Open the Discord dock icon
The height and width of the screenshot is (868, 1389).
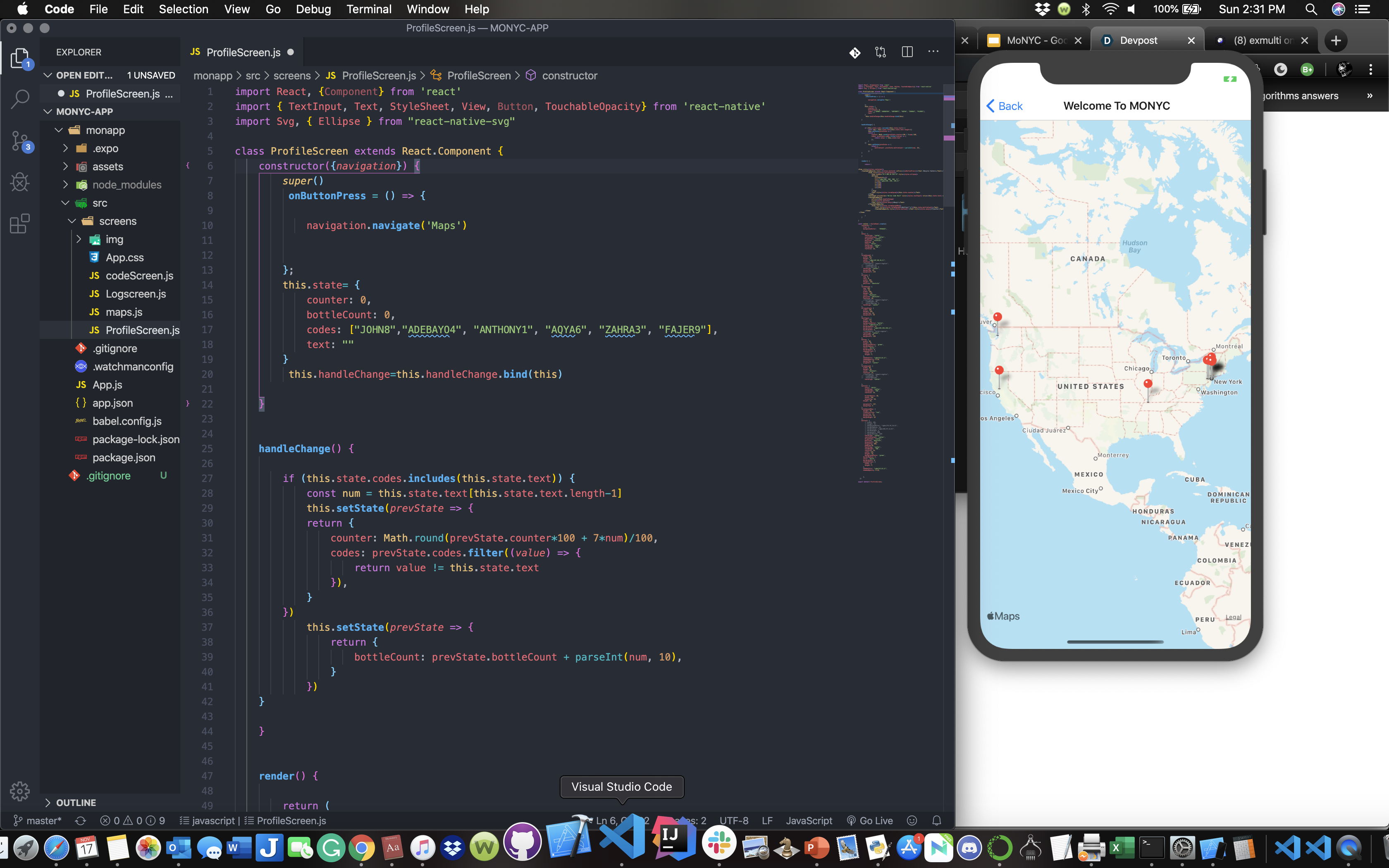coord(969,847)
